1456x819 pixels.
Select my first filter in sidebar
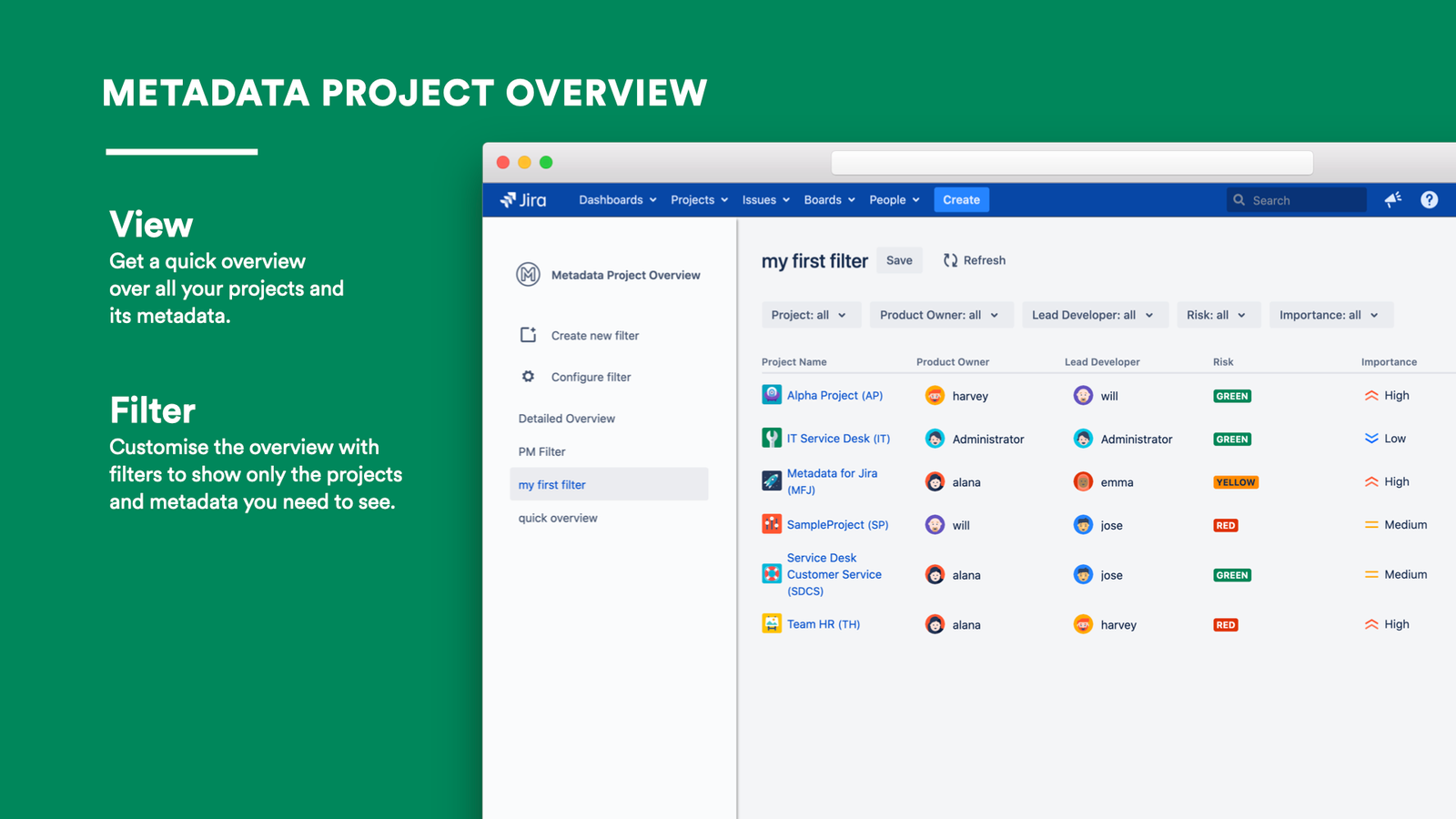point(609,484)
